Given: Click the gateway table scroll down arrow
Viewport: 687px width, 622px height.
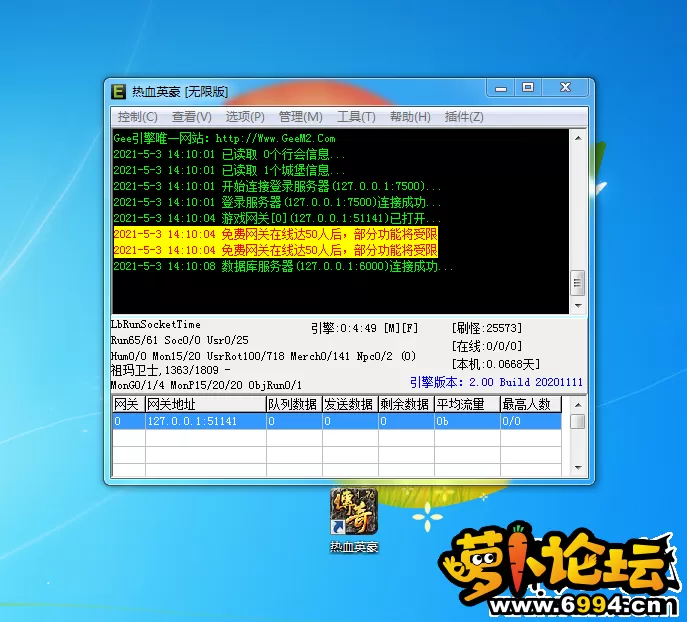Looking at the screenshot, I should pos(578,467).
